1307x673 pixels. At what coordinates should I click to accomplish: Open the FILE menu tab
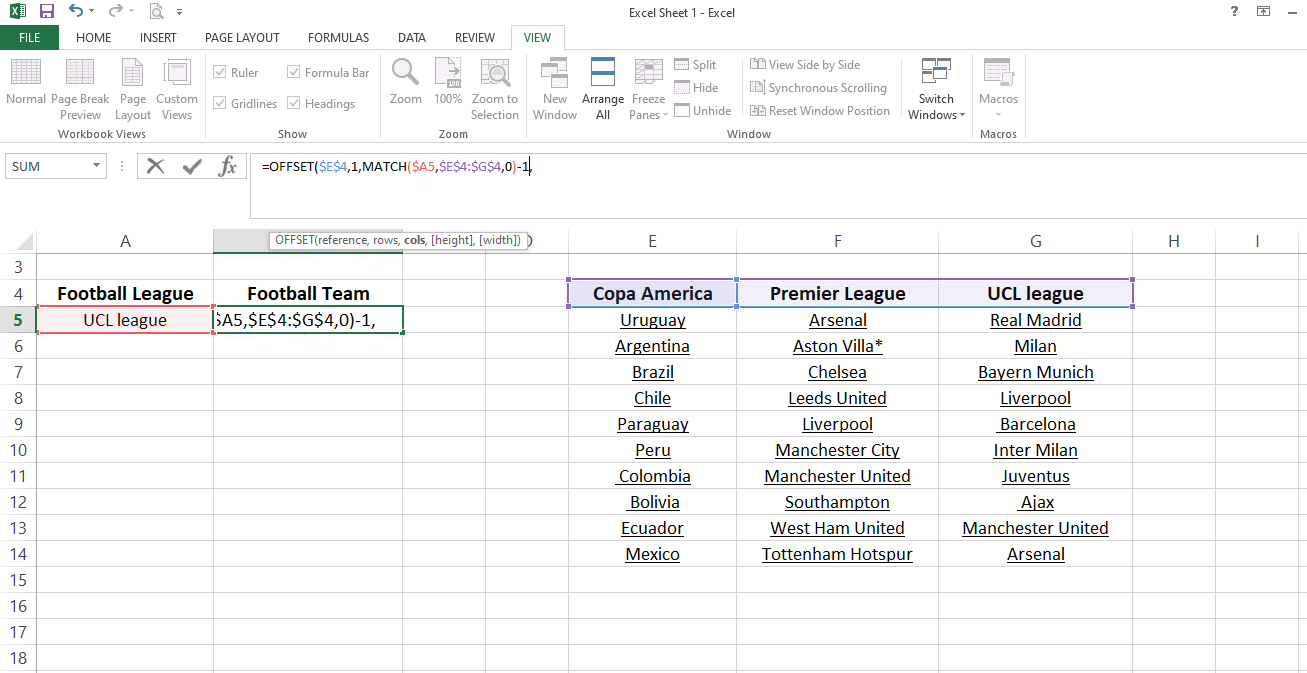click(29, 38)
